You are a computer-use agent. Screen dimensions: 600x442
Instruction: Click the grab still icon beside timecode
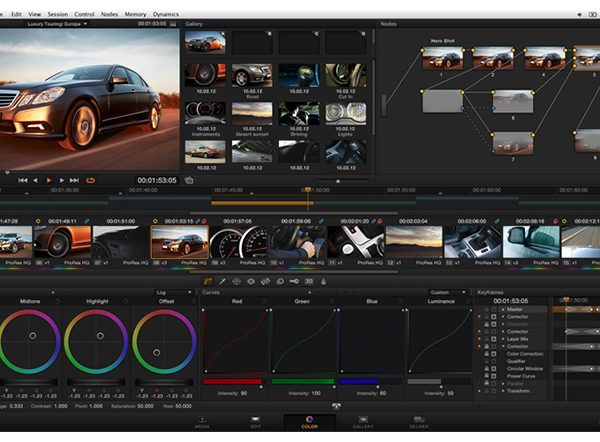[x=189, y=180]
